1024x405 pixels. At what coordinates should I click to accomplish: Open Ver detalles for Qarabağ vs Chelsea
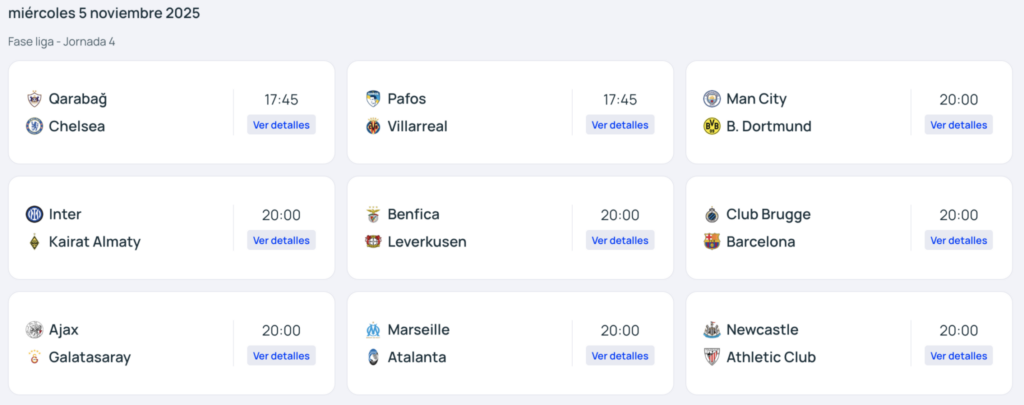click(281, 125)
